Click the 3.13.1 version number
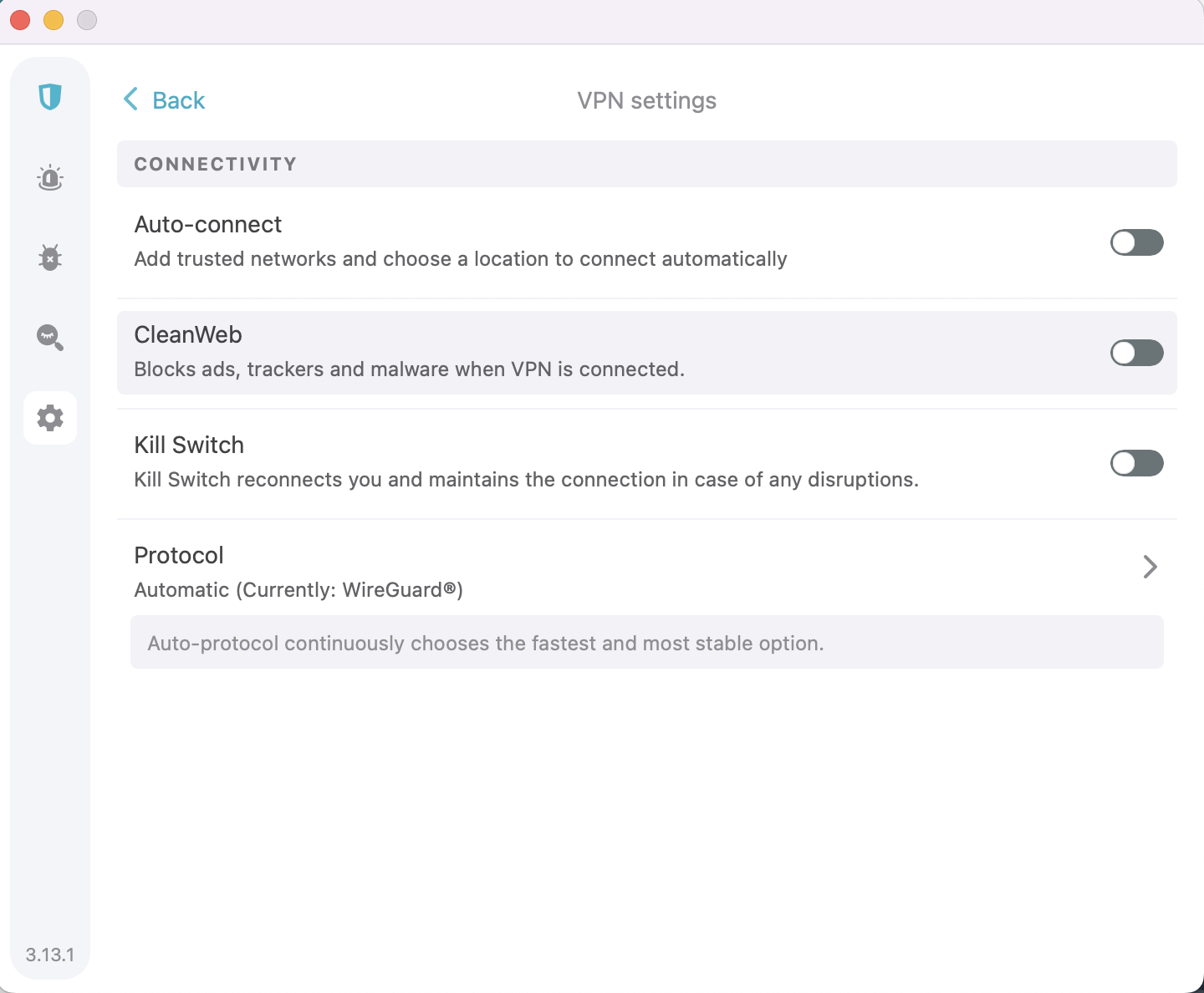The height and width of the screenshot is (993, 1204). (50, 955)
